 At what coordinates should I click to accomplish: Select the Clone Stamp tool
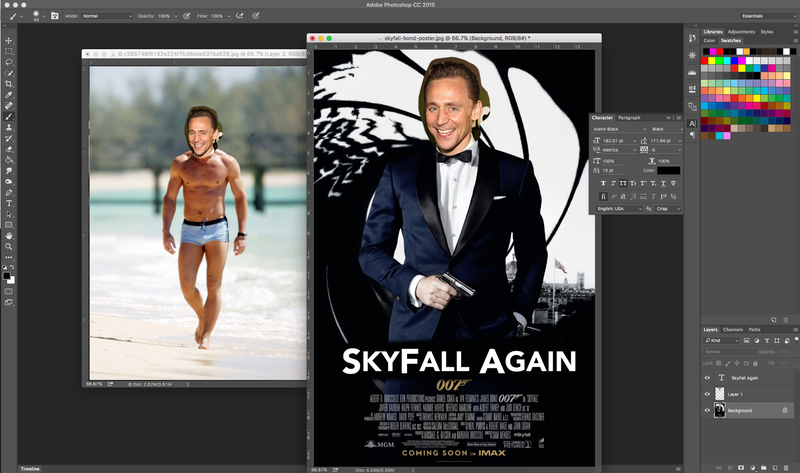(x=9, y=128)
